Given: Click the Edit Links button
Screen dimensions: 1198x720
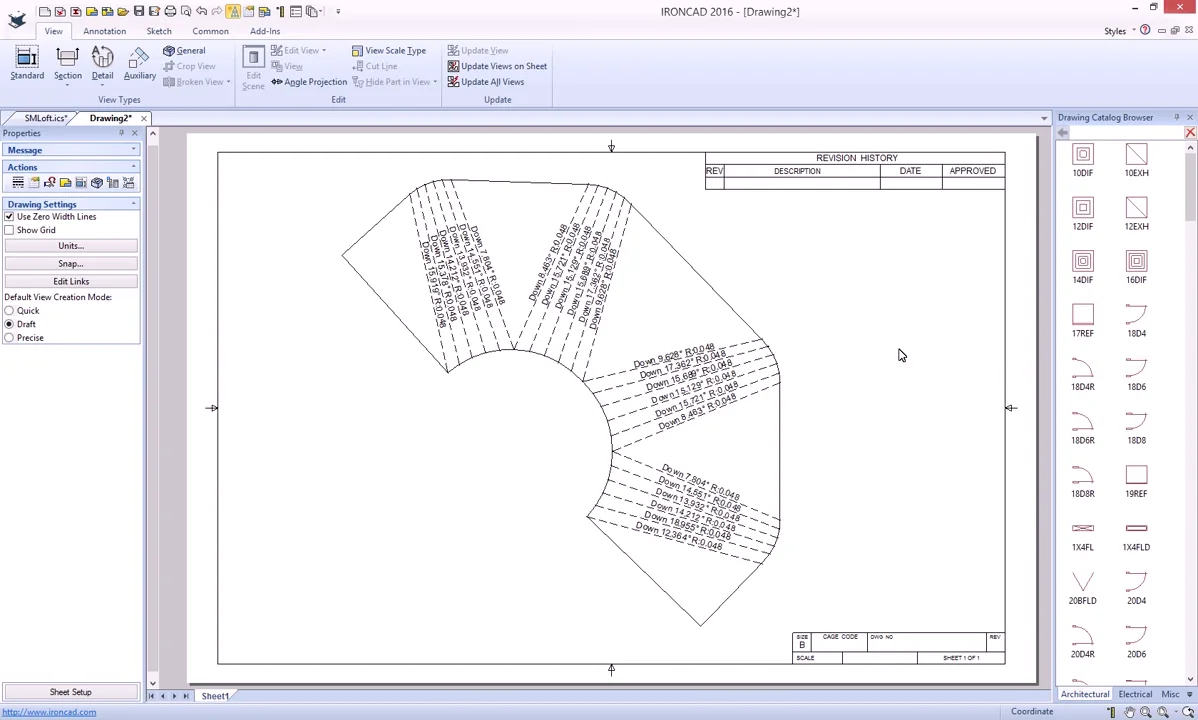Looking at the screenshot, I should pos(71,281).
